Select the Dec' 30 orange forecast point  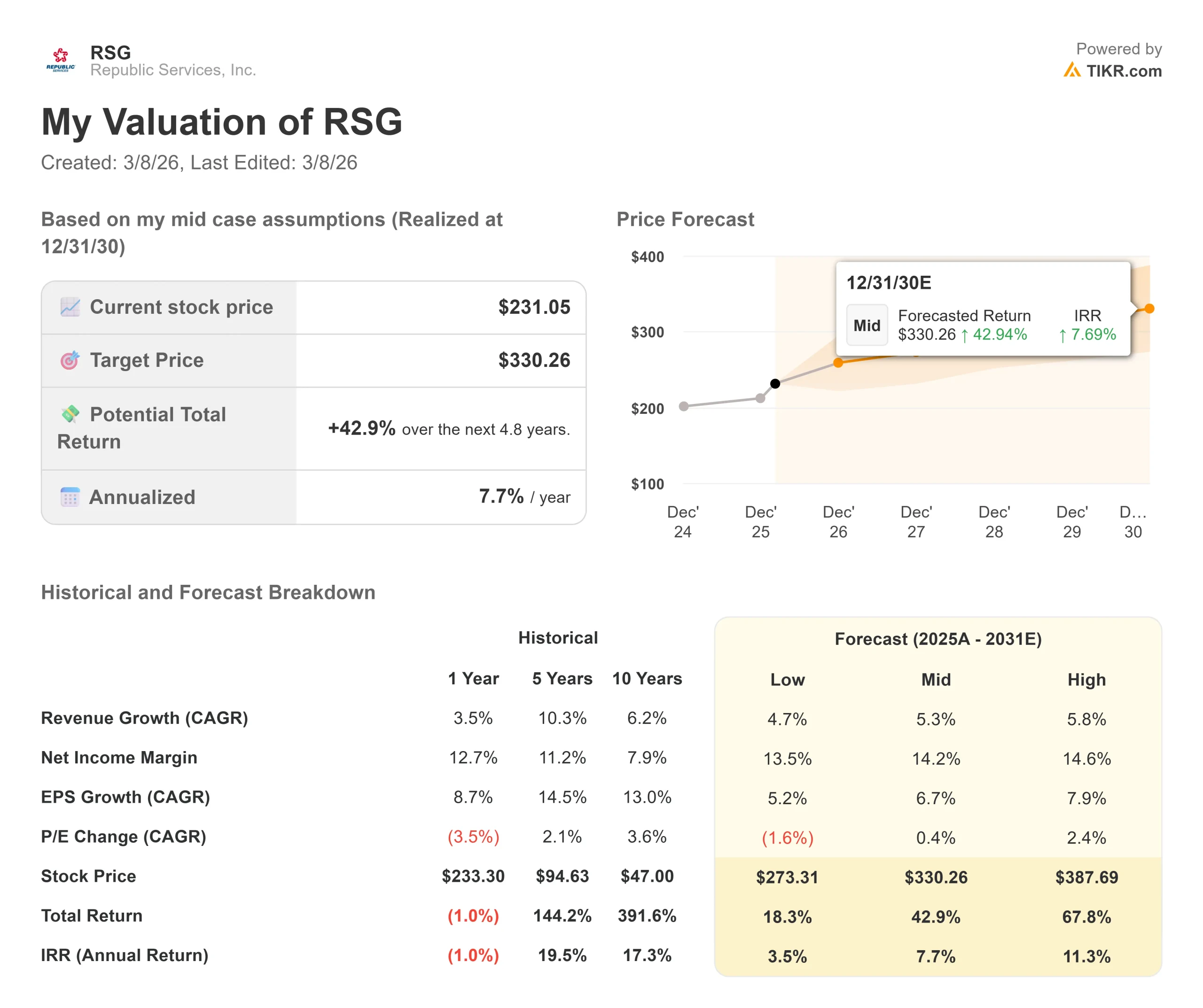click(x=1149, y=309)
